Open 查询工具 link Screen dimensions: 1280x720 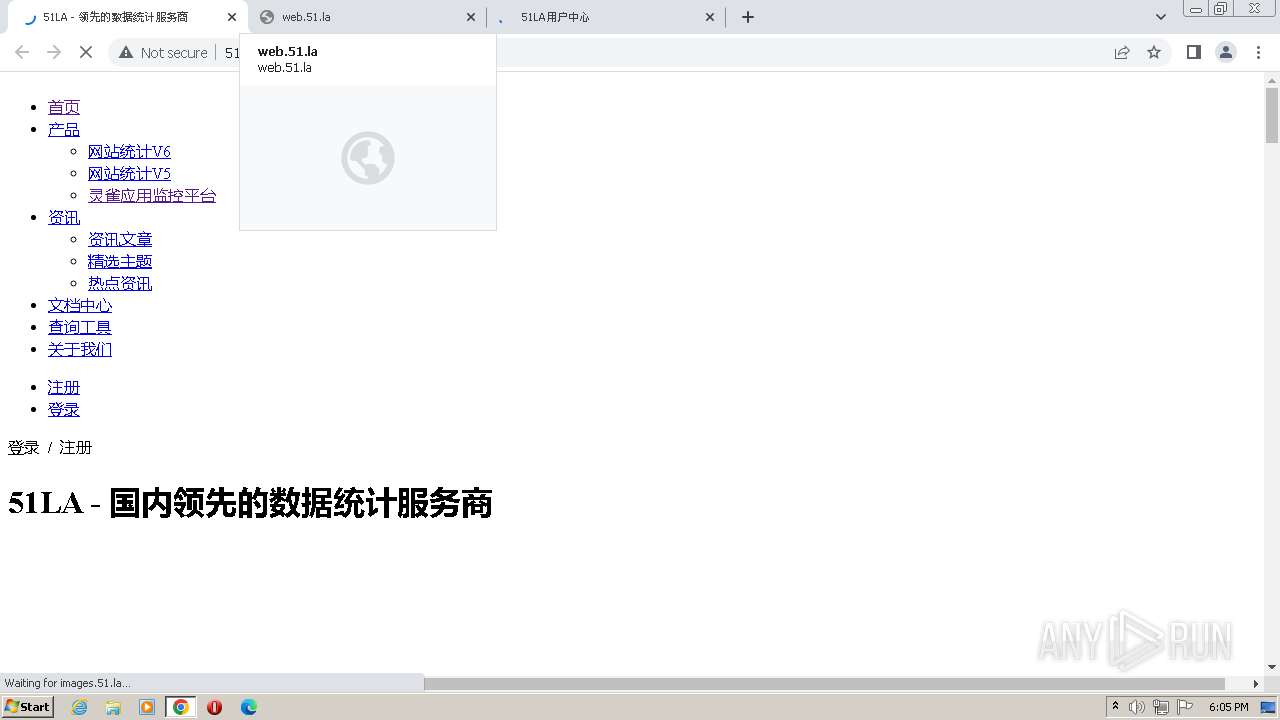click(x=80, y=327)
